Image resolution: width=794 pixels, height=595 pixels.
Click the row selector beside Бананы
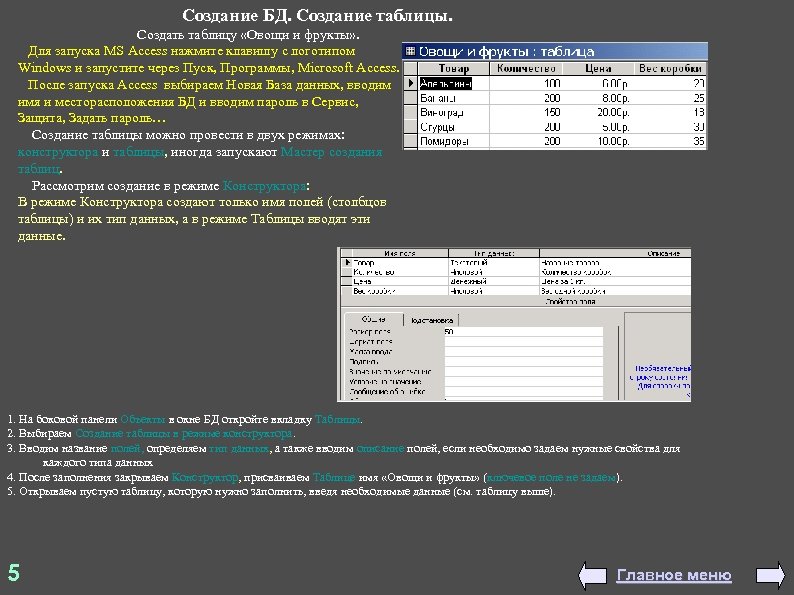point(411,98)
